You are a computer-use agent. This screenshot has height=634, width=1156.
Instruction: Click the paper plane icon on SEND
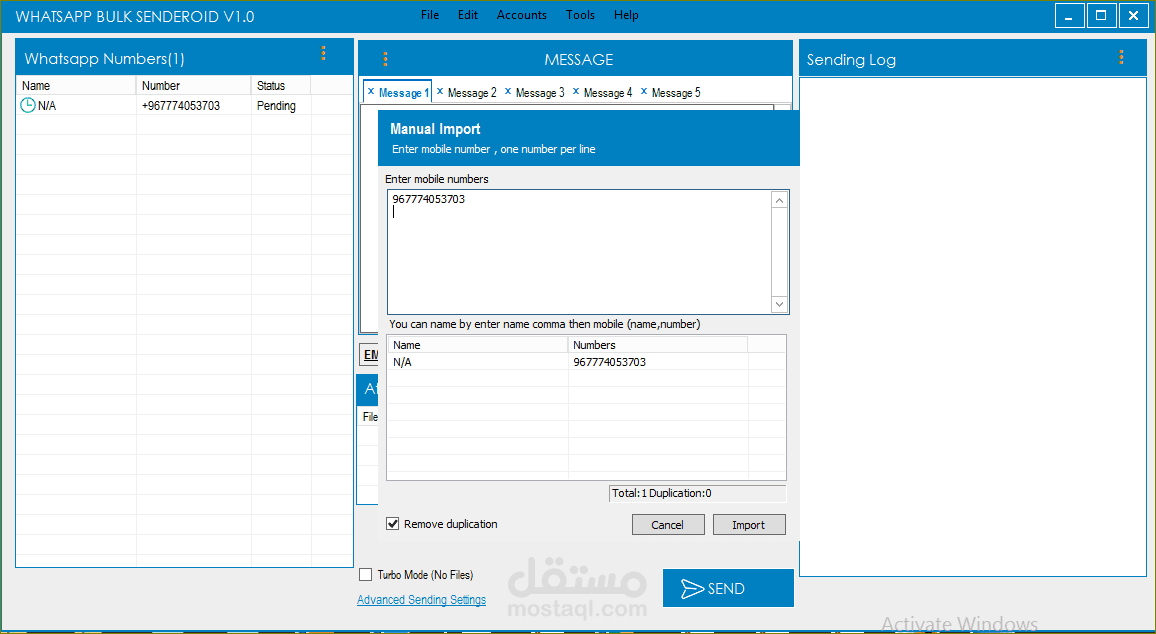692,588
